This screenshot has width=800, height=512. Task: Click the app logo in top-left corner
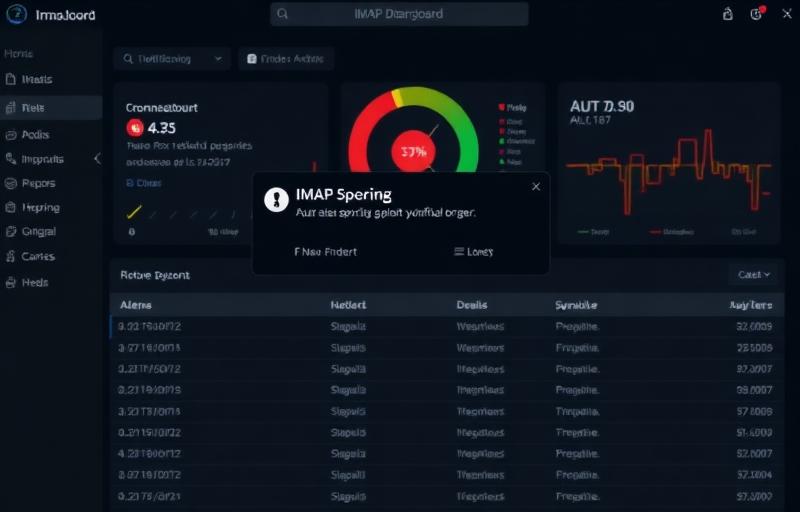point(16,15)
